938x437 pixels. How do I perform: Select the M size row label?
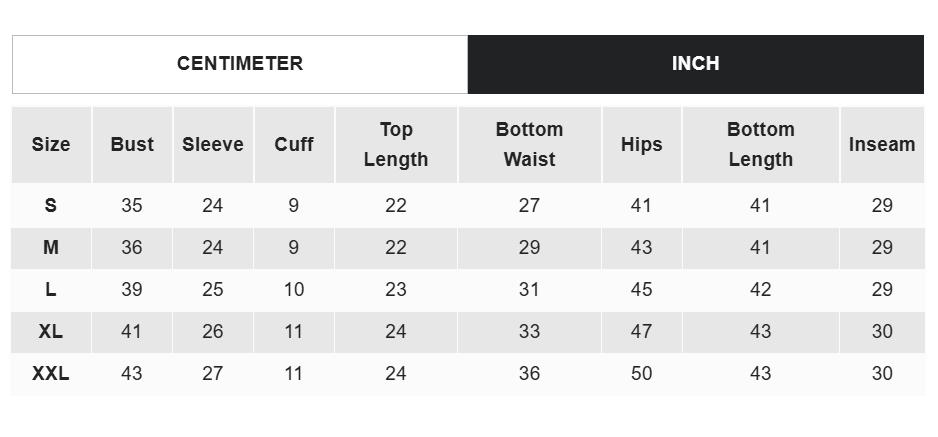pos(51,248)
